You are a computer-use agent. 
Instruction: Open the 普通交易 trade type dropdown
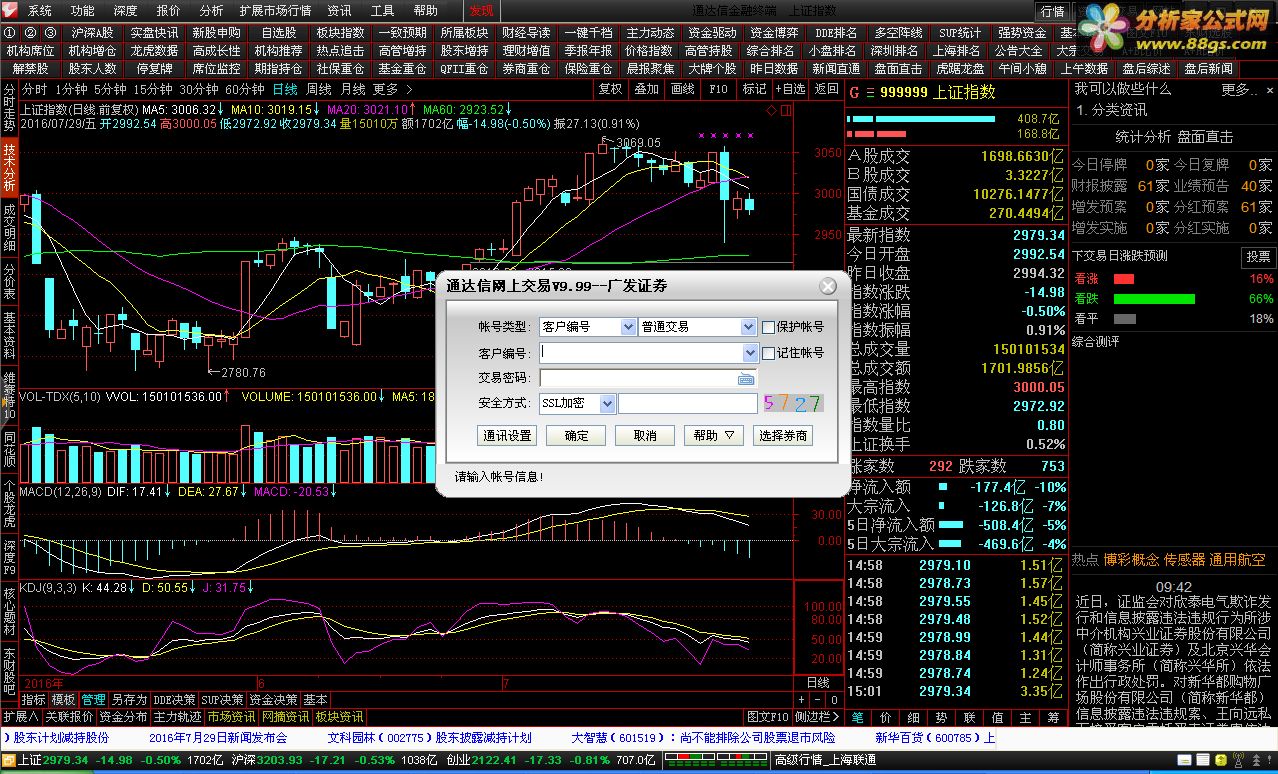(x=749, y=327)
